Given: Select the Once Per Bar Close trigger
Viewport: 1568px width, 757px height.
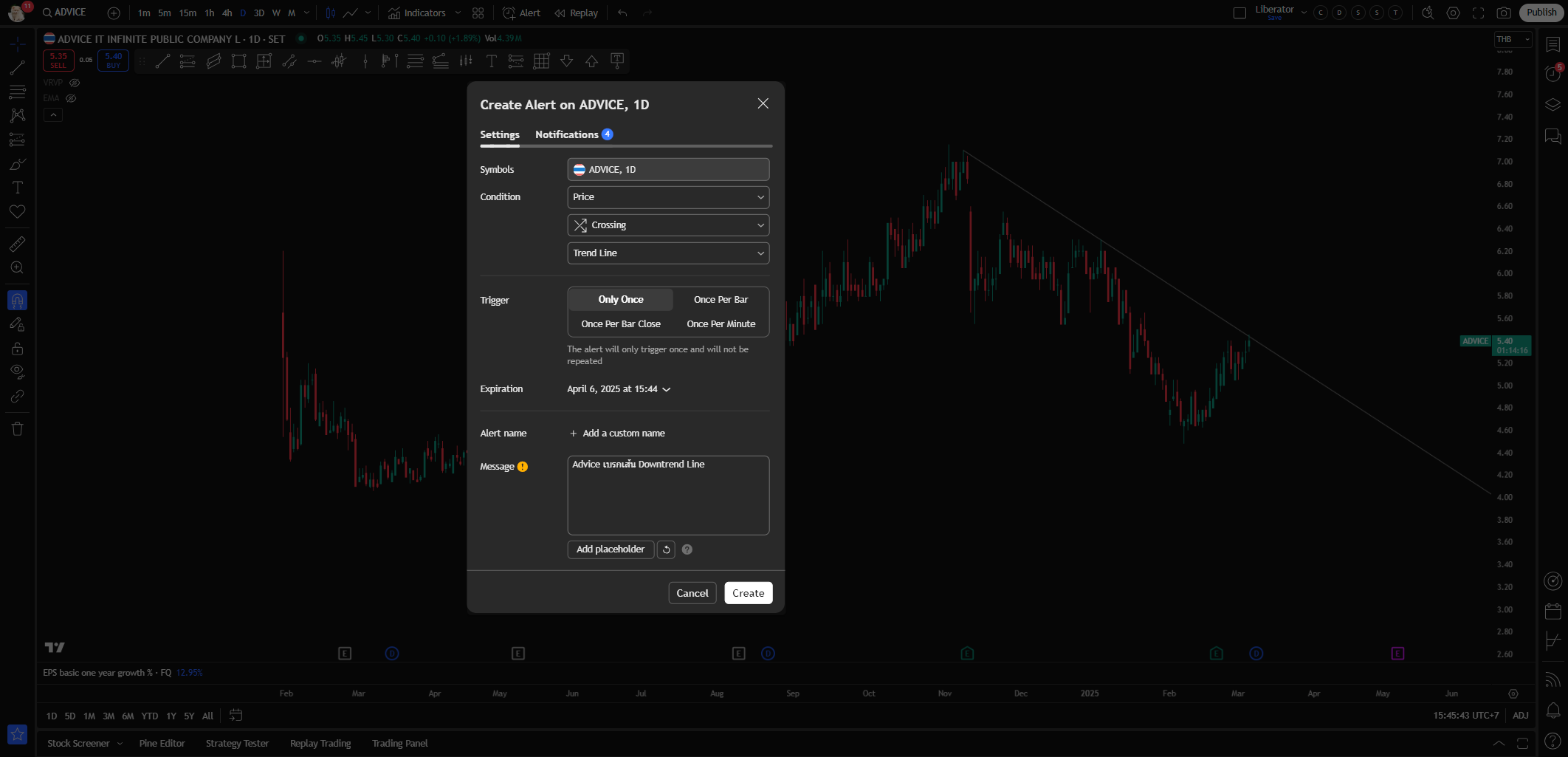Looking at the screenshot, I should (621, 323).
